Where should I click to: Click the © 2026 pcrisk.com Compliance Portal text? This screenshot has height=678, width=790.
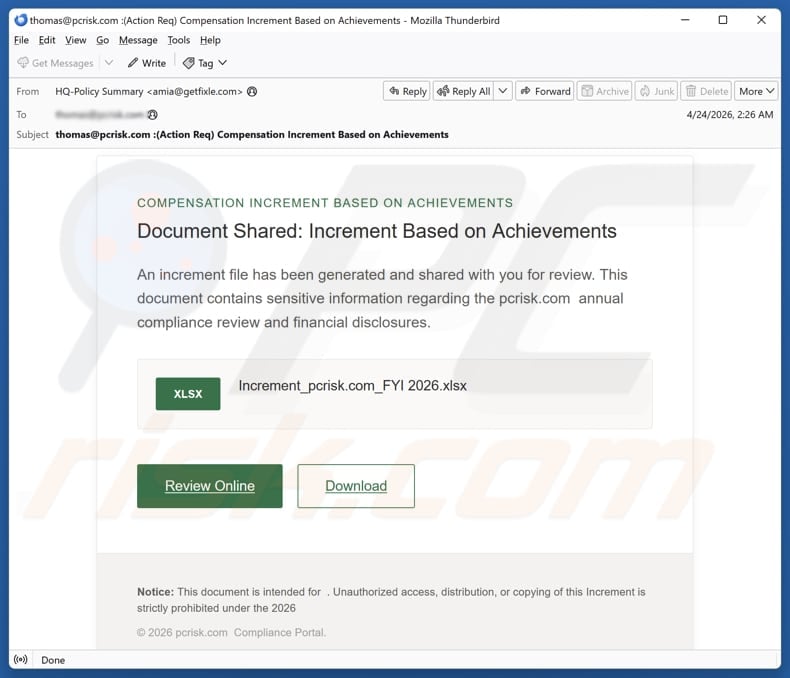[231, 633]
